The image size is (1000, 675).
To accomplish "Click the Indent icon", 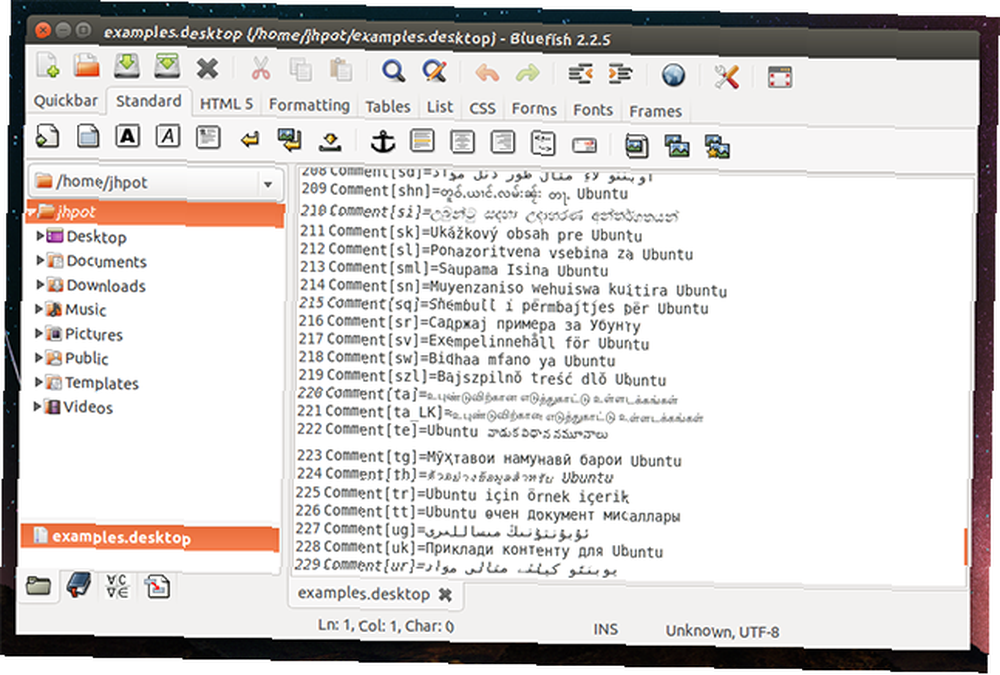I will click(x=621, y=75).
